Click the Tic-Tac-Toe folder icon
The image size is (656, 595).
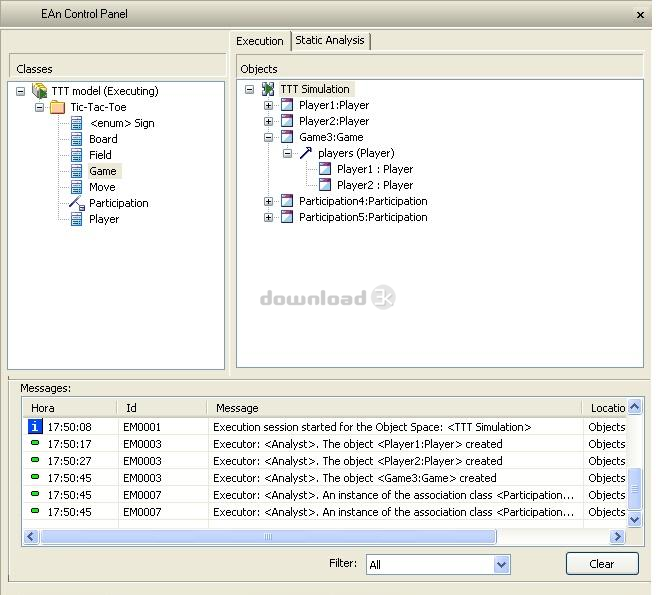pos(58,107)
